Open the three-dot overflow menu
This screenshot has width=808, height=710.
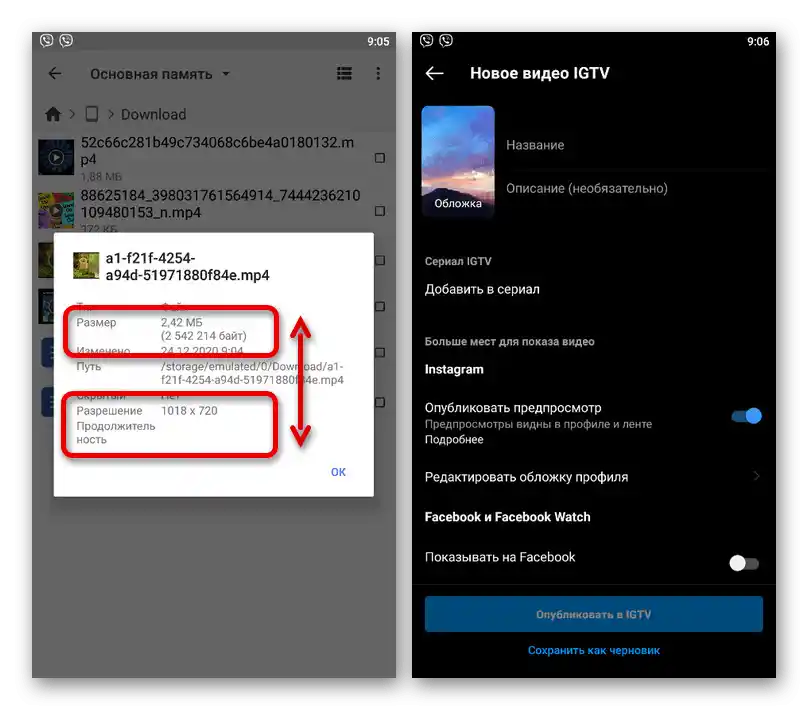coord(377,73)
